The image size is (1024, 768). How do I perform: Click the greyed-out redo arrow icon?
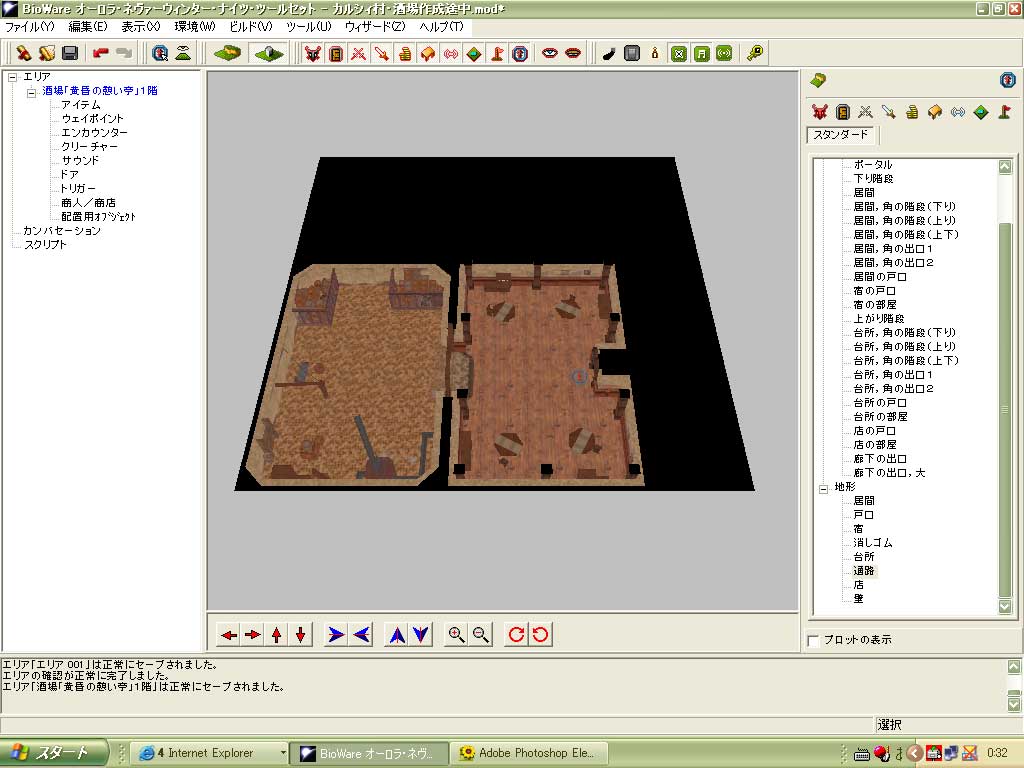pos(123,53)
